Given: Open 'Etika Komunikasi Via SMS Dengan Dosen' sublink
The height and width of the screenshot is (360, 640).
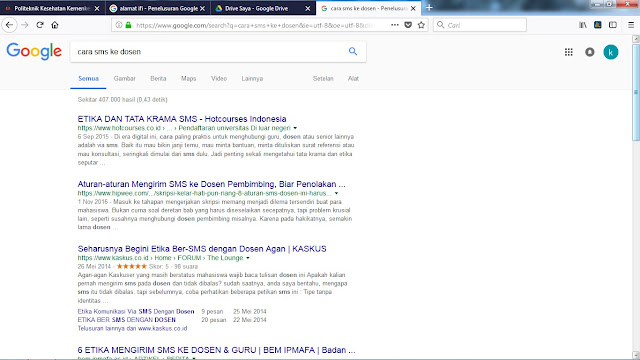Looking at the screenshot, I should pyautogui.click(x=136, y=311).
